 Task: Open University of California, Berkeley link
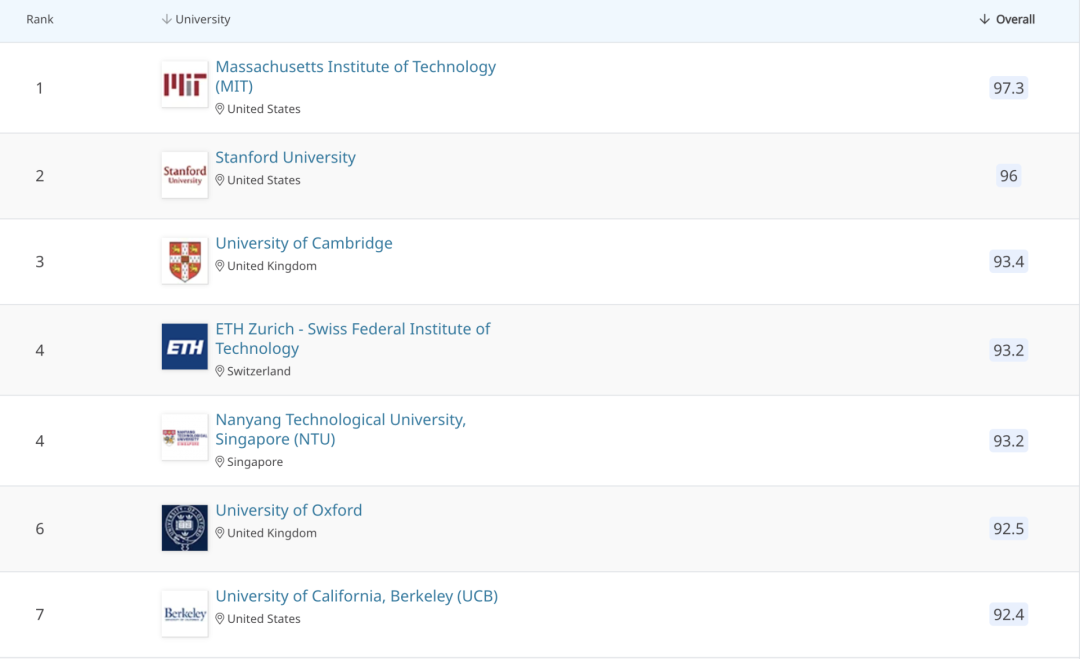(356, 596)
